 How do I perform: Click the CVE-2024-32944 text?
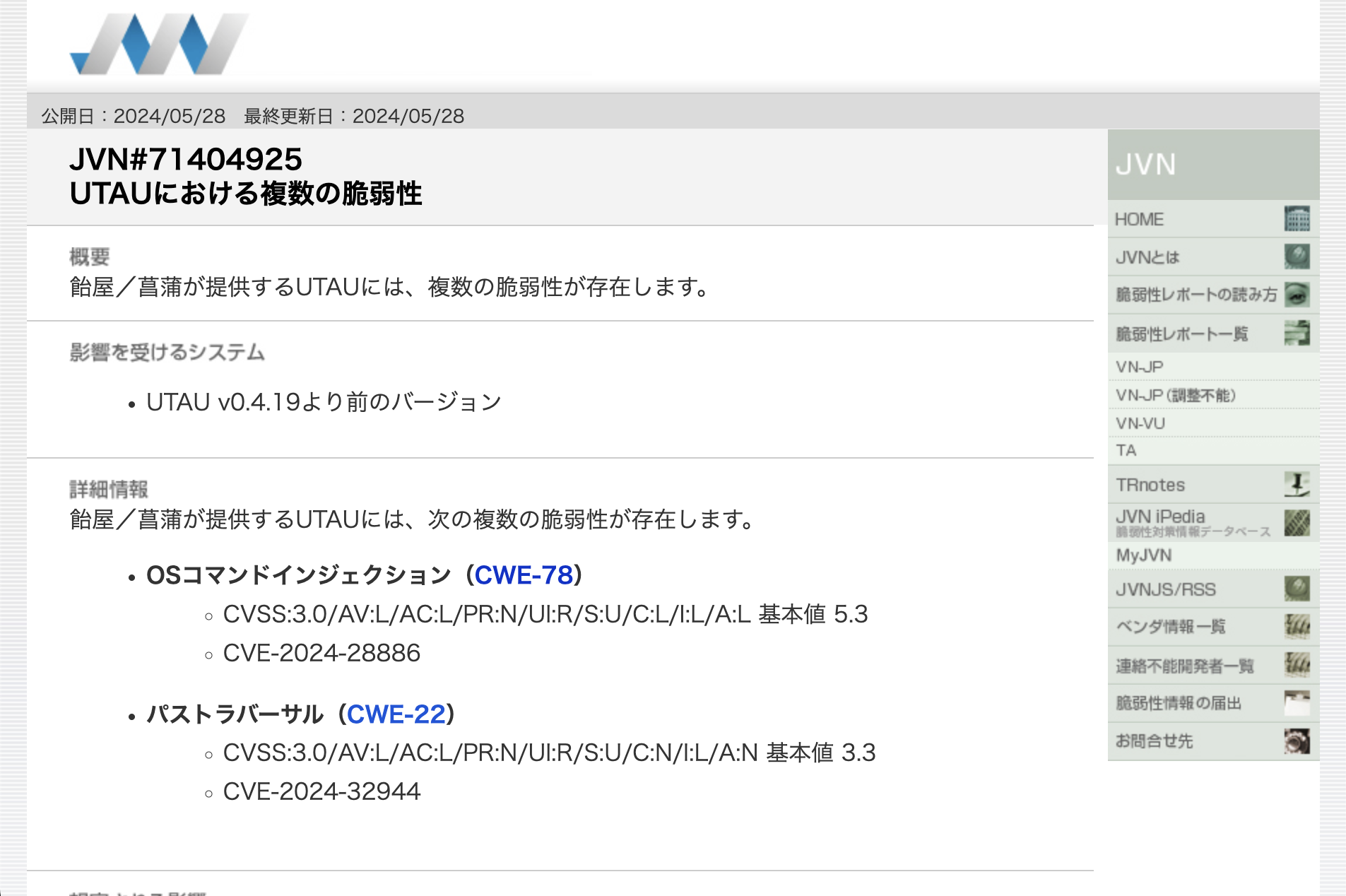pos(321,791)
